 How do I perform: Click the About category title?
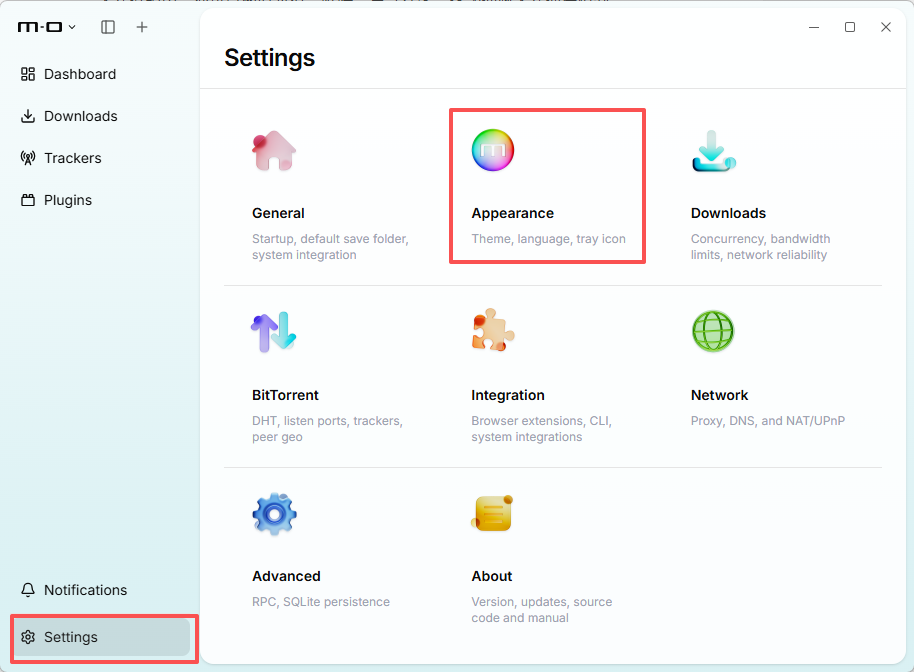click(491, 576)
